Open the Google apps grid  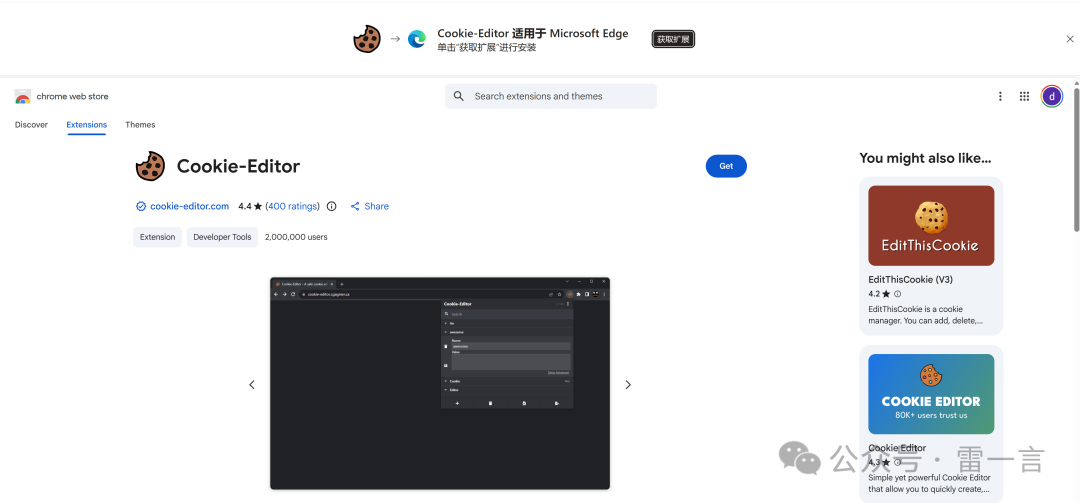(x=1024, y=96)
